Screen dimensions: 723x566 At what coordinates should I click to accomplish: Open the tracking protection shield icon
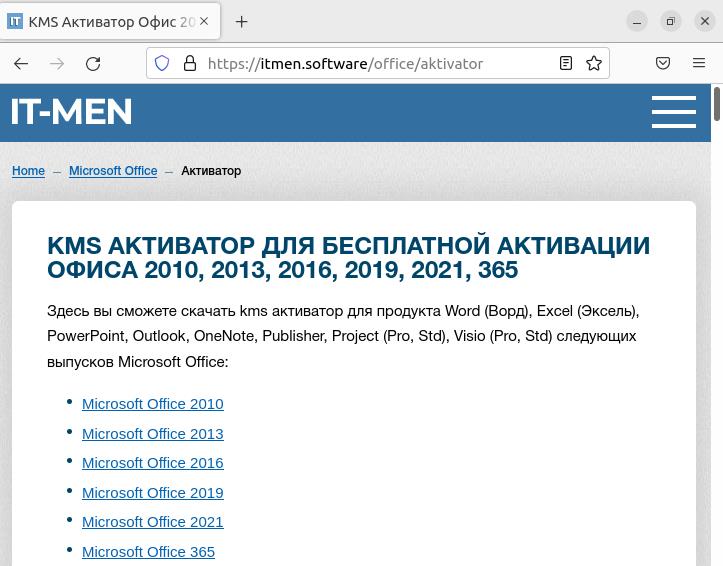[163, 63]
